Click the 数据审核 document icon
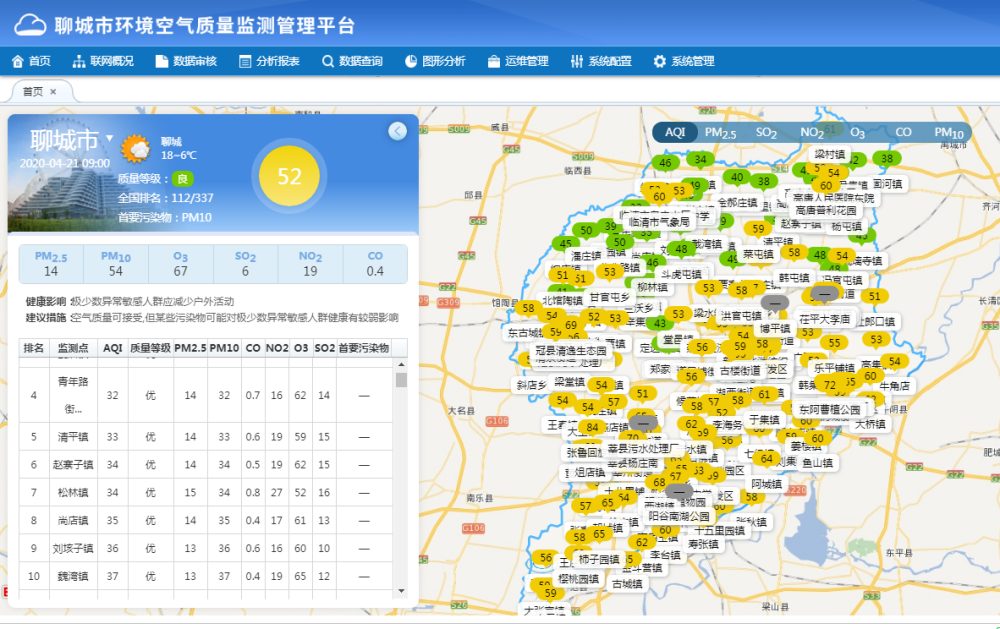Screen dimensions: 1000x629 coord(161,61)
